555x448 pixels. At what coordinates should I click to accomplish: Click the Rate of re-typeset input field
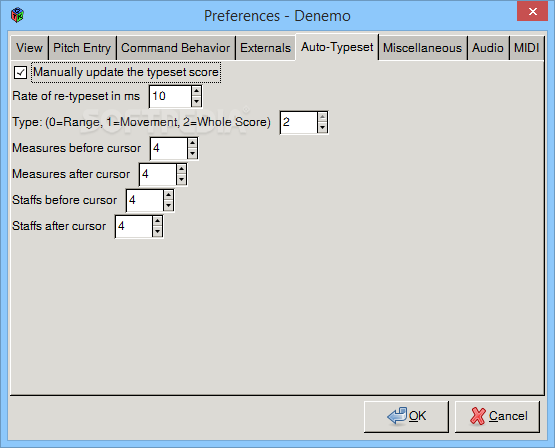click(171, 96)
